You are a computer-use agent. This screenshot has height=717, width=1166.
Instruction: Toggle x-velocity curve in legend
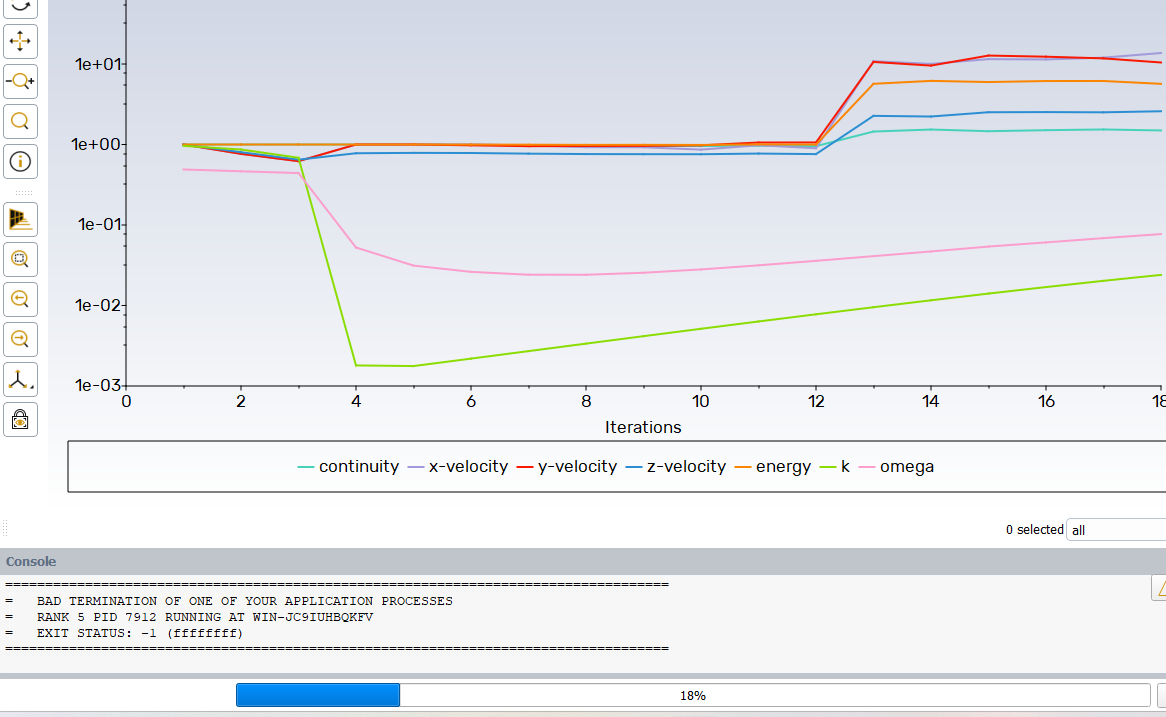point(457,466)
